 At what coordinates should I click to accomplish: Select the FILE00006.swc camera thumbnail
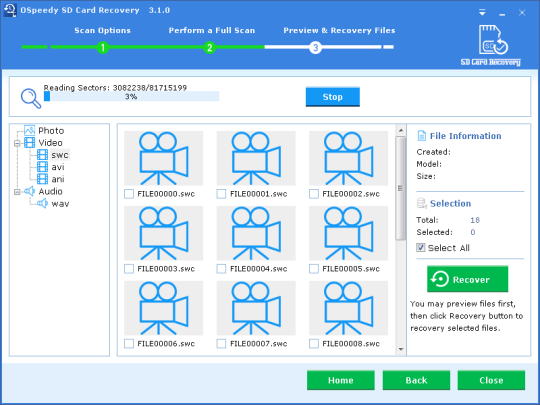164,308
